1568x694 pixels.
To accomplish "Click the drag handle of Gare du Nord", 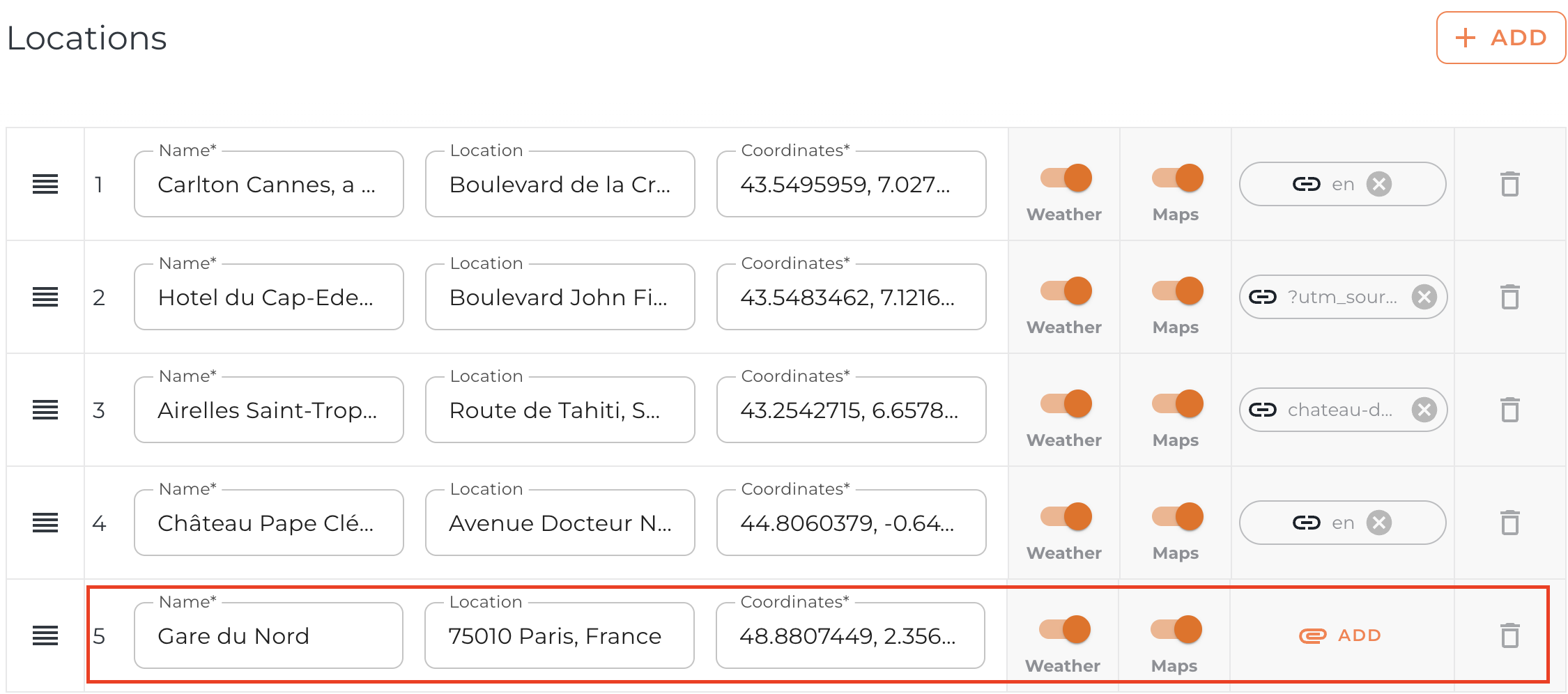I will coord(45,635).
